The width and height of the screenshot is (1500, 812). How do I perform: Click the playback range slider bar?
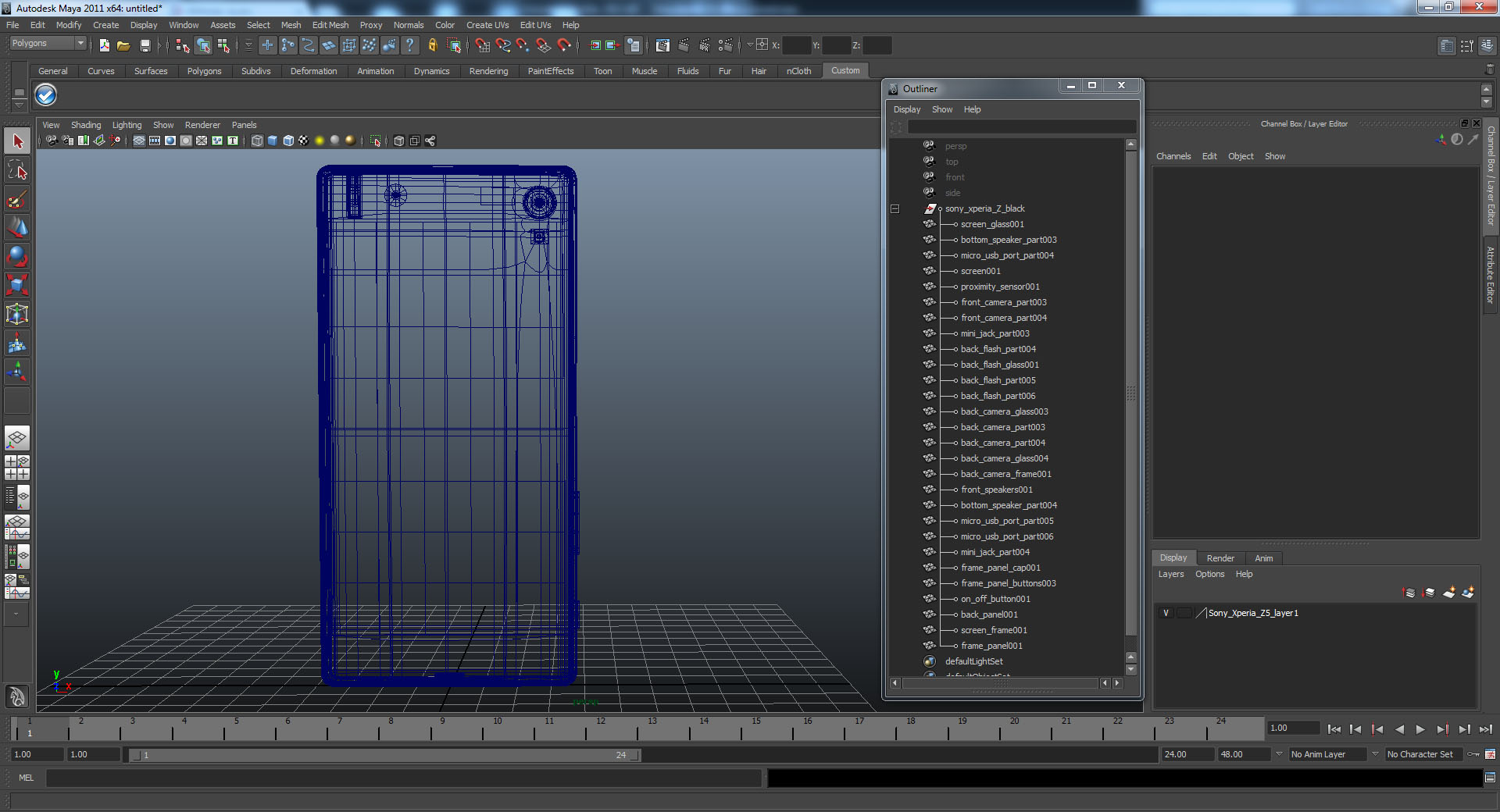[x=384, y=755]
